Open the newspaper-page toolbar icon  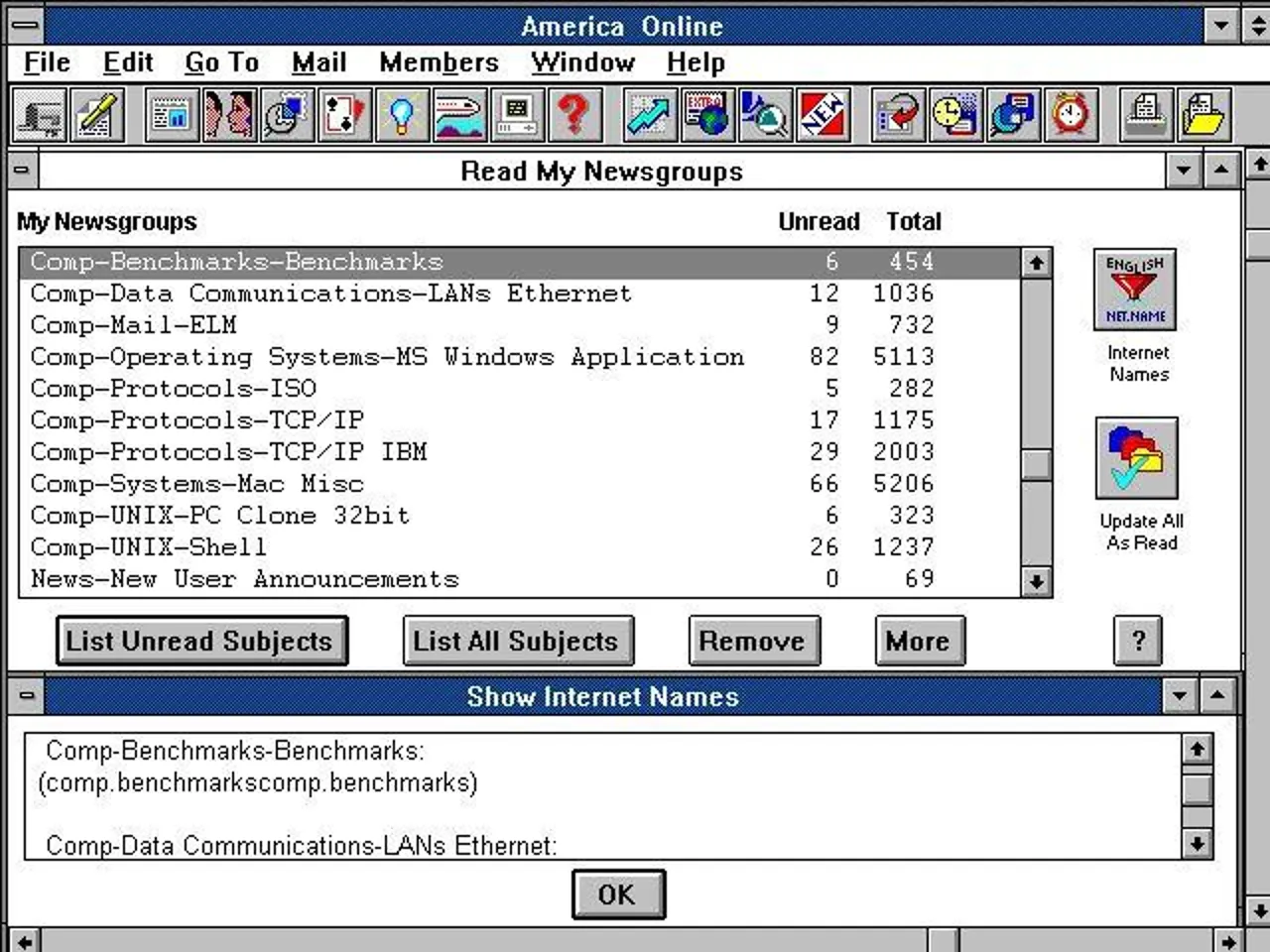172,115
